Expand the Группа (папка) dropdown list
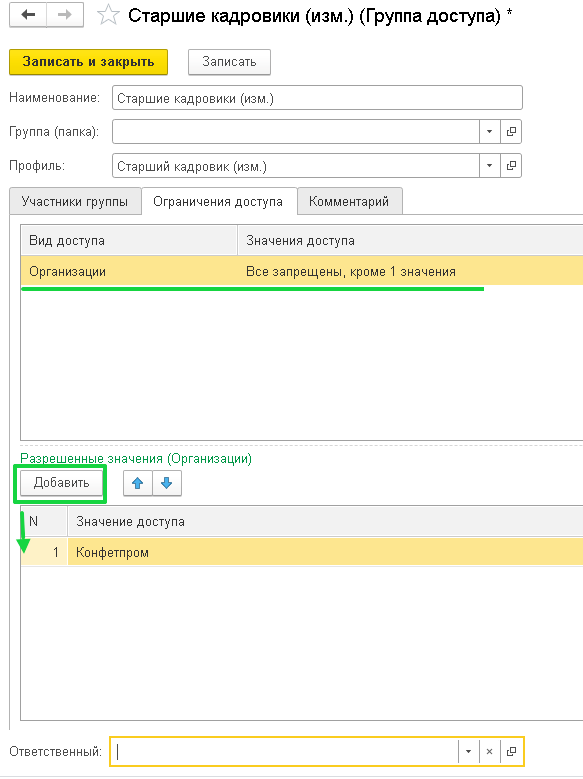Screen dimensions: 583x779 490,132
